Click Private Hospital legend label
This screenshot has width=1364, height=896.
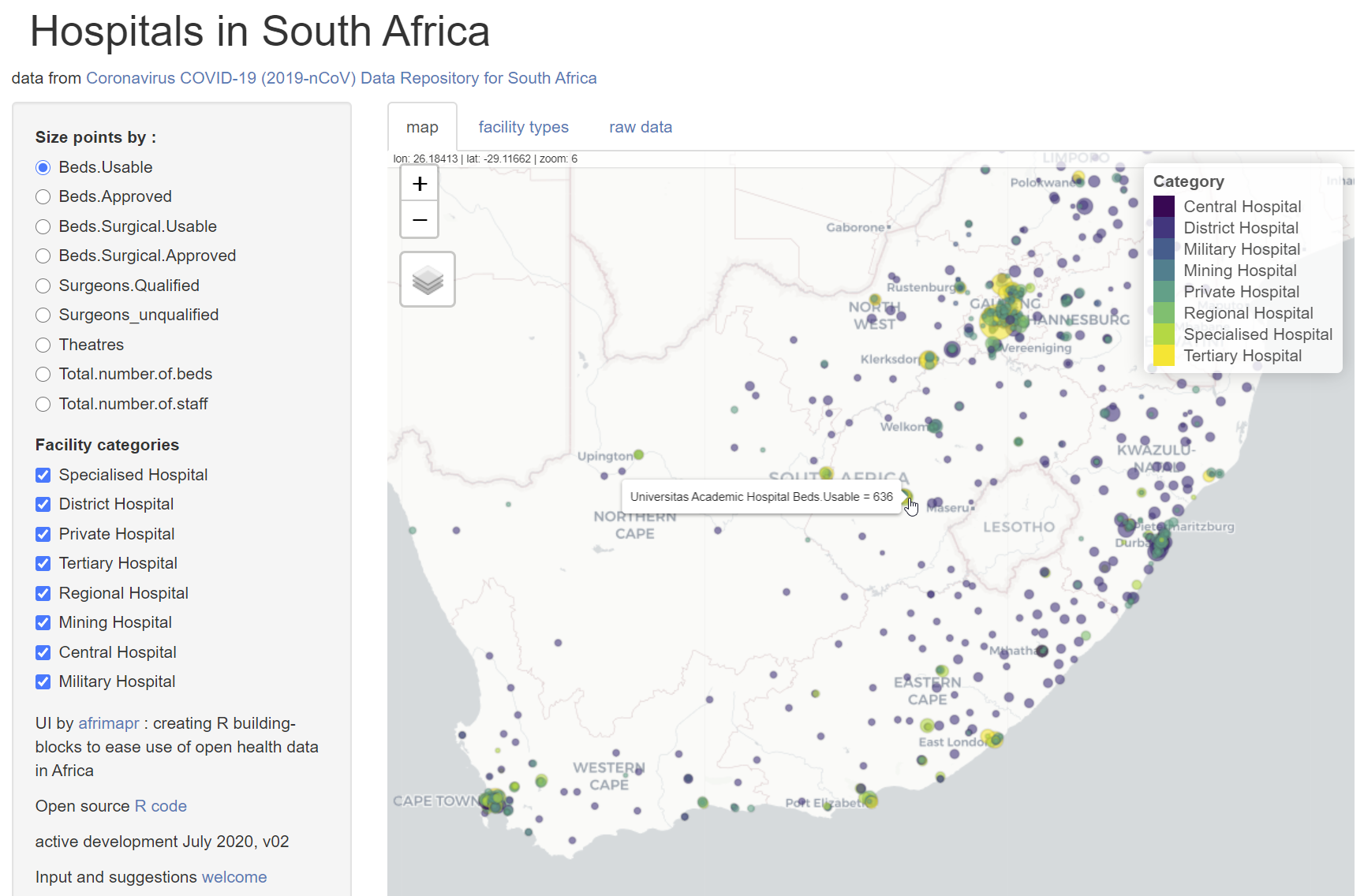(x=1241, y=292)
